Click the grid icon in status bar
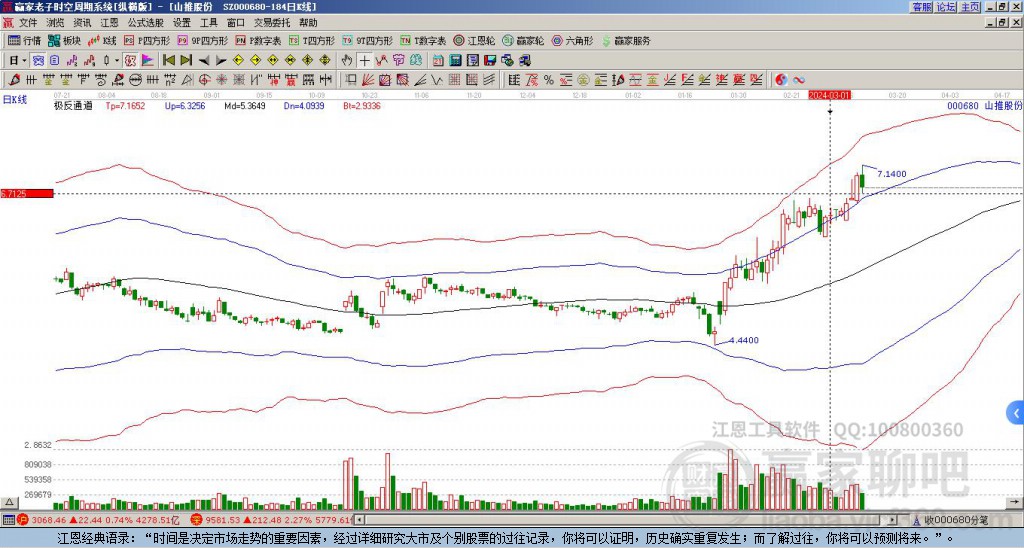1024x548 pixels. click(x=8, y=520)
